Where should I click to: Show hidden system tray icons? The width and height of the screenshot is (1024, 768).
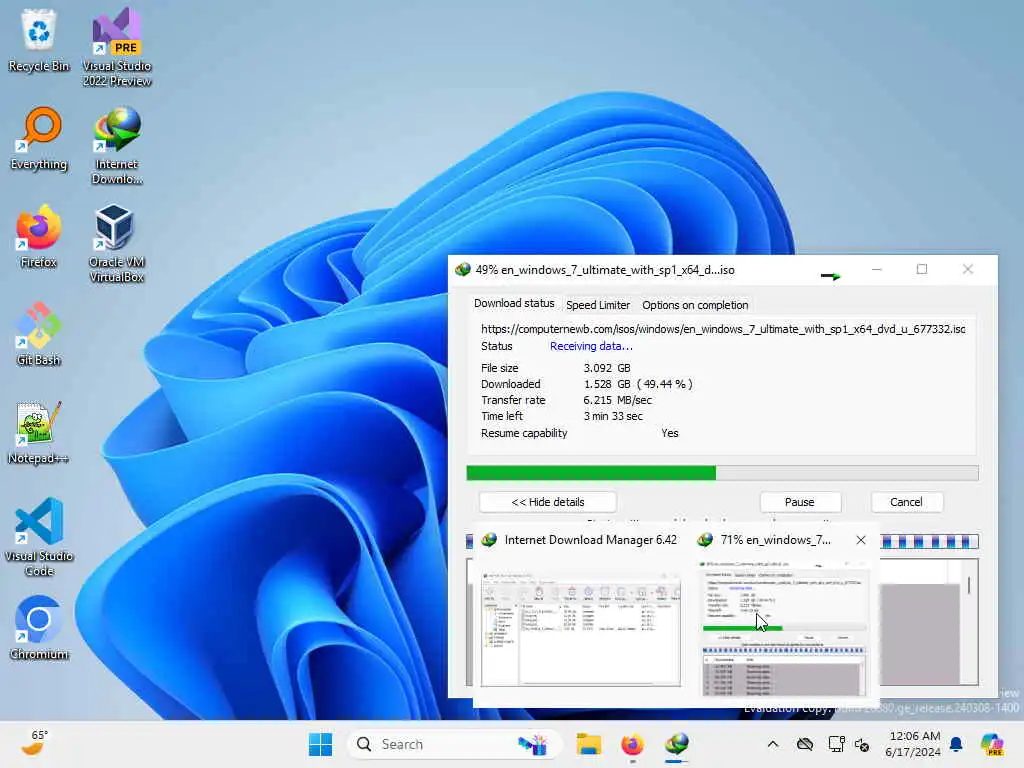773,744
